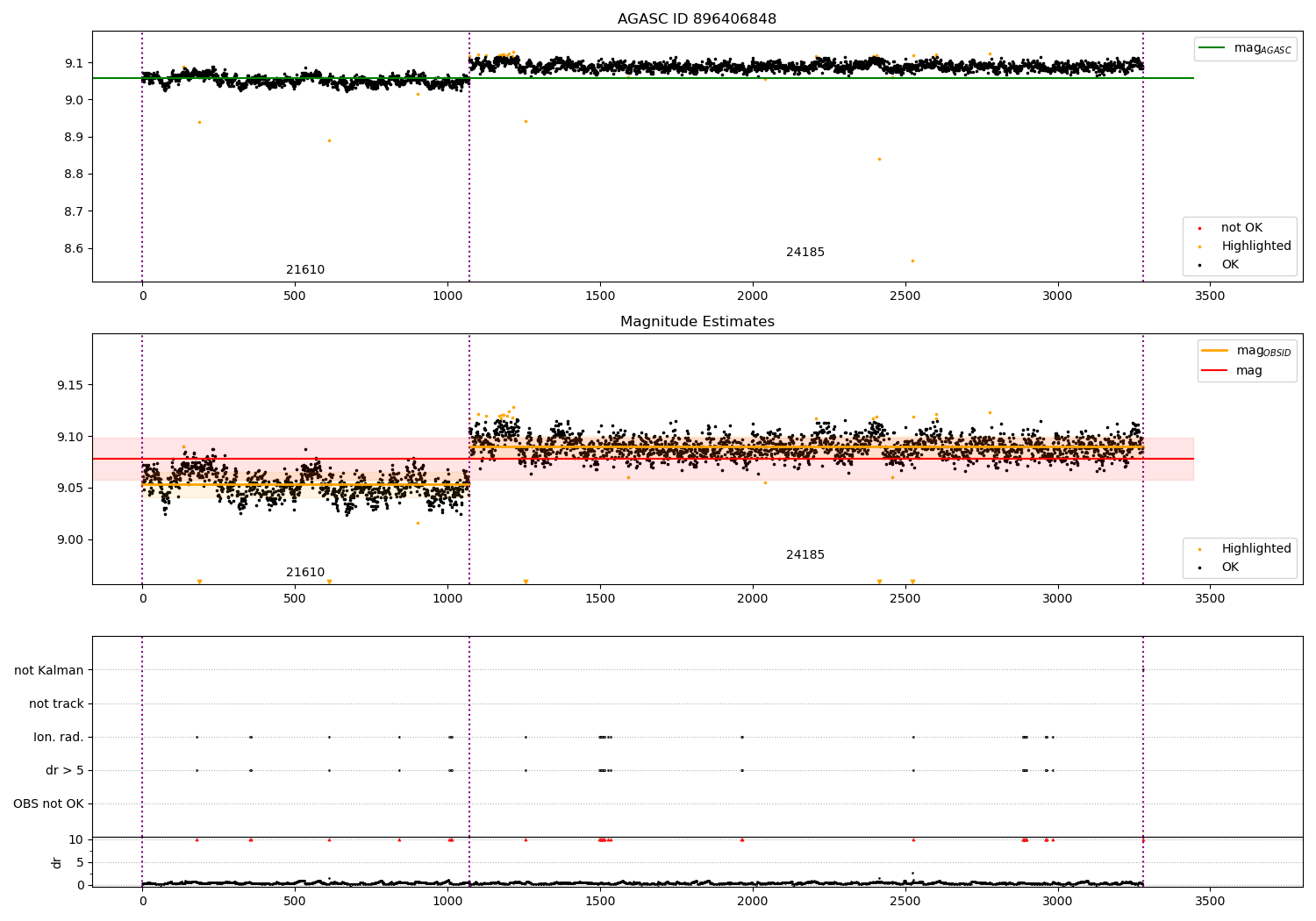The height and width of the screenshot is (921, 1316).
Task: Click the 'OBS not OK' row label
Action: click(48, 803)
